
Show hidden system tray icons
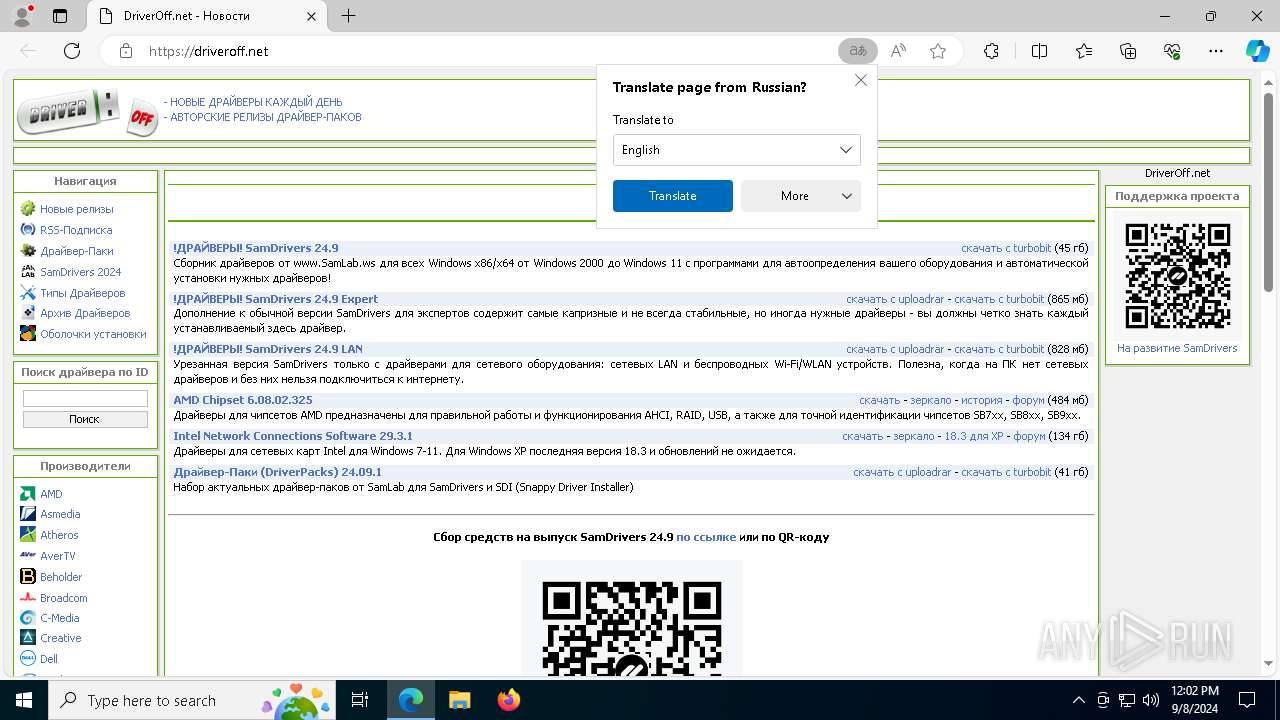(x=1078, y=700)
